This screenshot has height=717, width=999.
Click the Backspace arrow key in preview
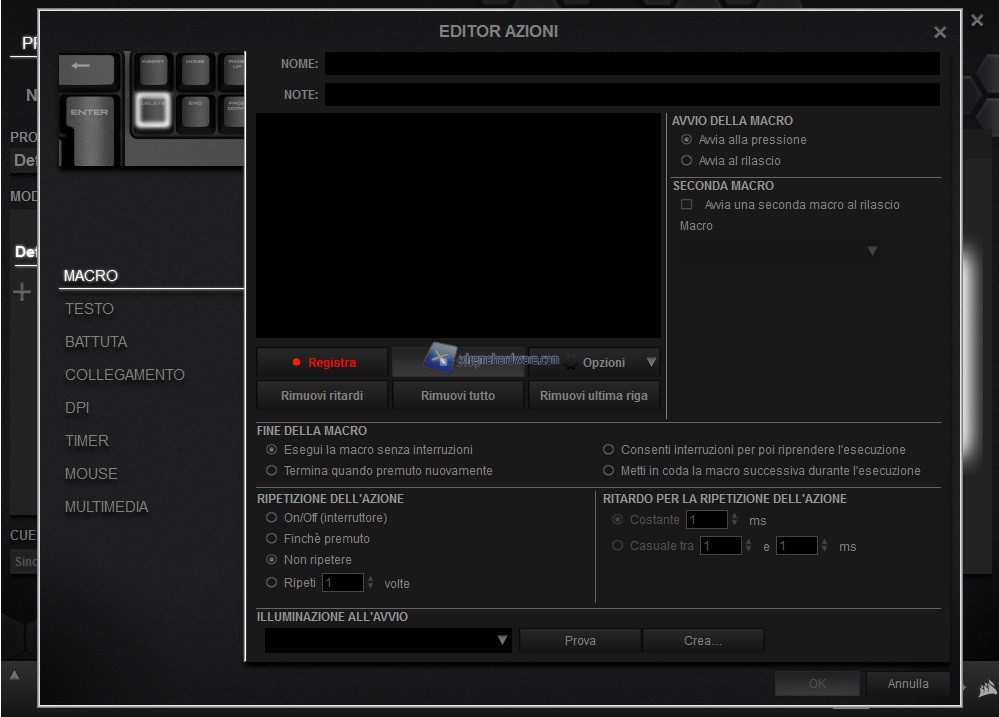coord(86,68)
